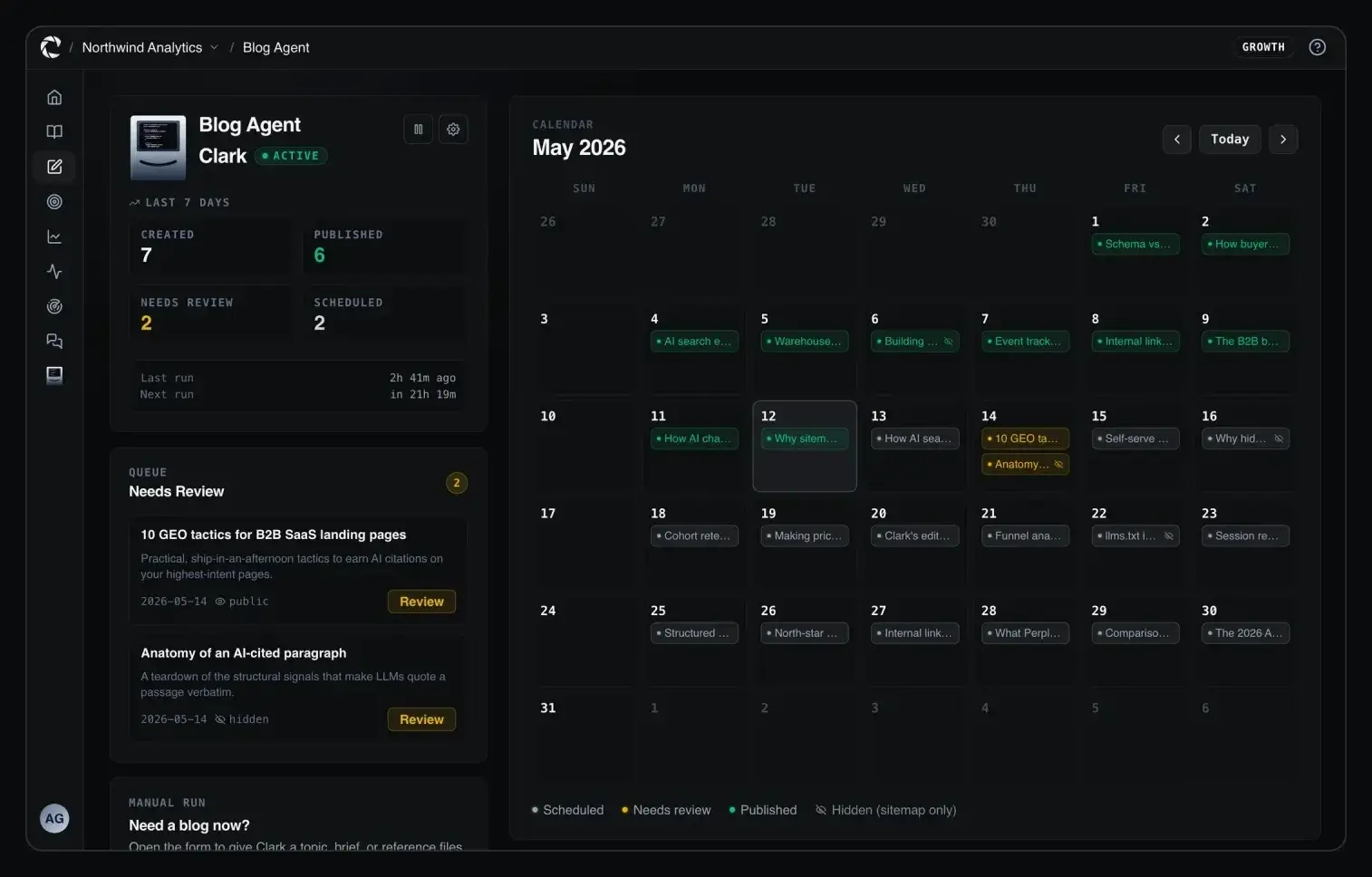The height and width of the screenshot is (877, 1372).
Task: Open the 'Event track...' event on May 7
Action: (1025, 342)
